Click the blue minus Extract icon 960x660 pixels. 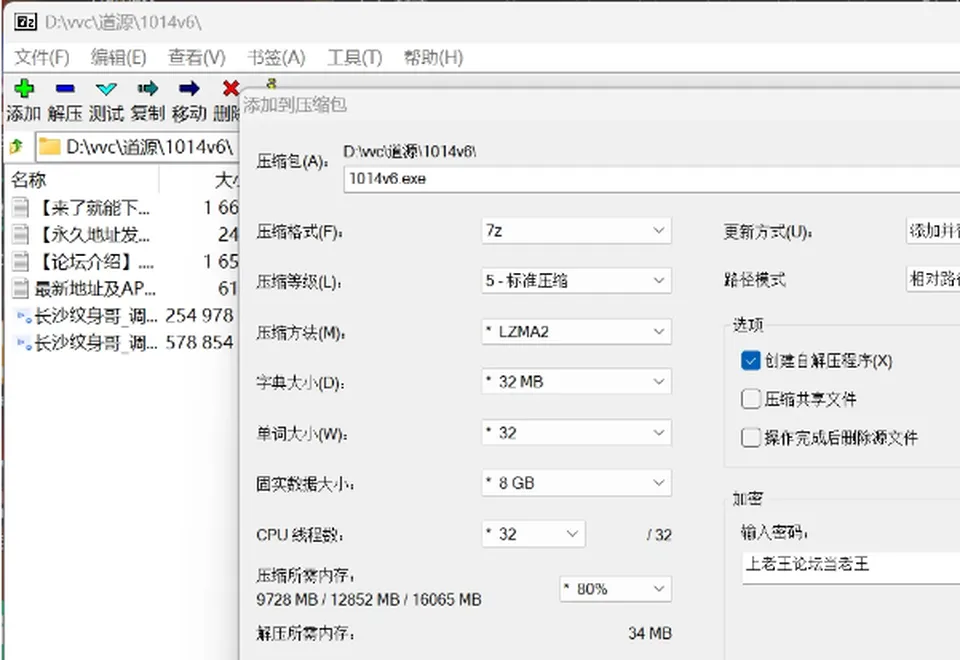(65, 89)
